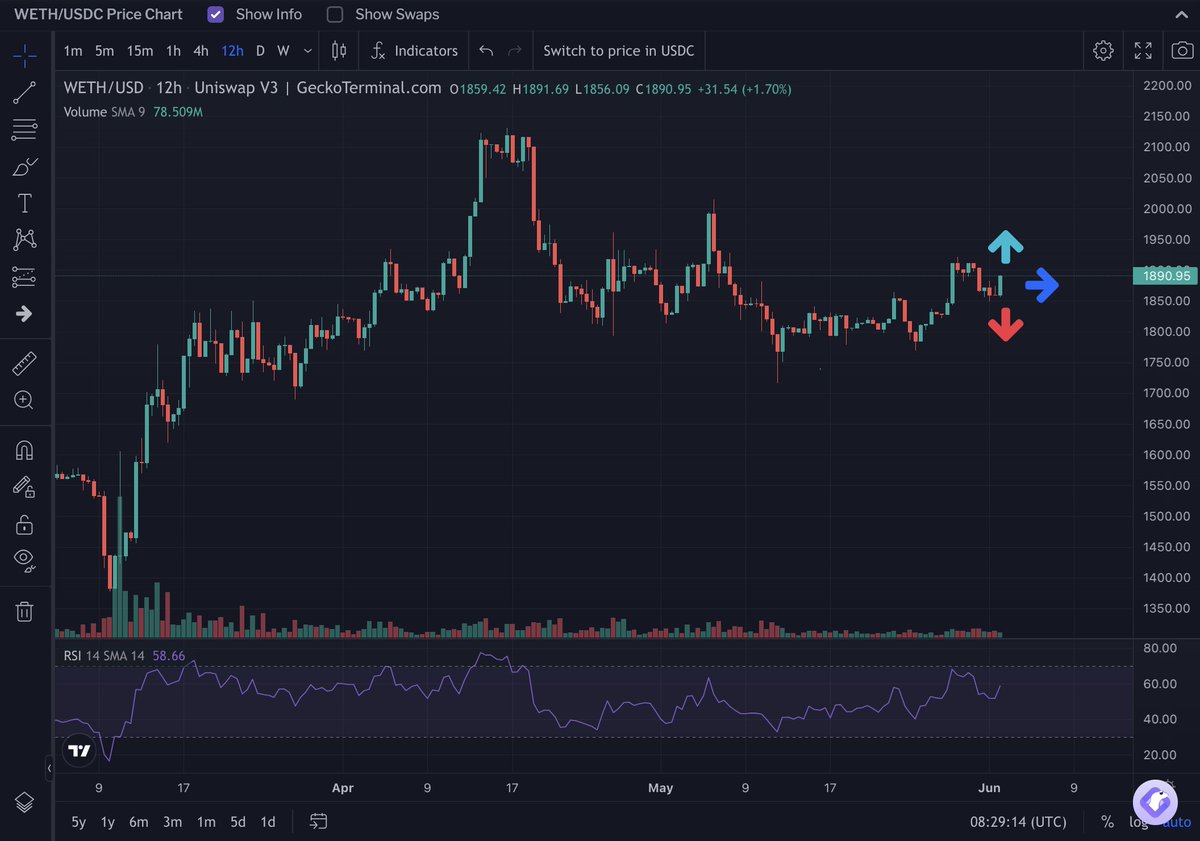Uncheck the Show Info checkbox
The width and height of the screenshot is (1200, 841).
(x=215, y=14)
